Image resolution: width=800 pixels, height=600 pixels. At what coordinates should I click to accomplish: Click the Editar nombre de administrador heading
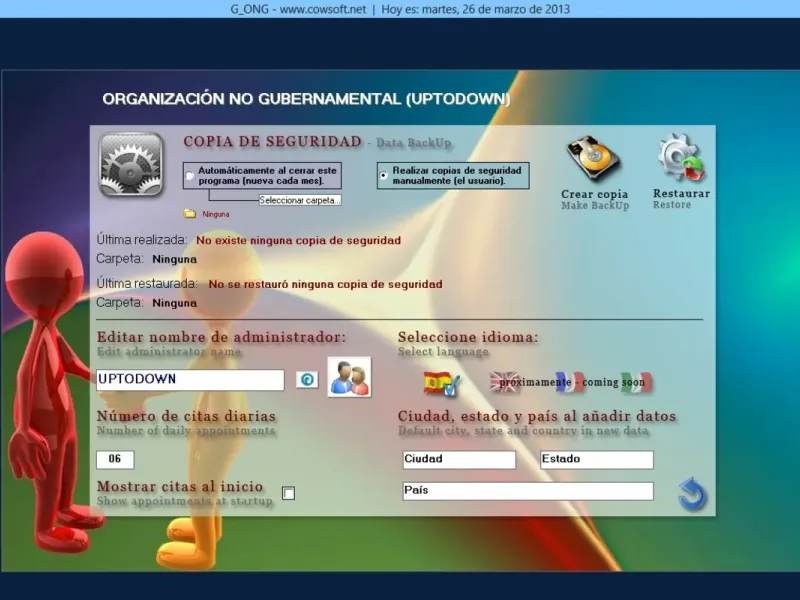(x=221, y=337)
